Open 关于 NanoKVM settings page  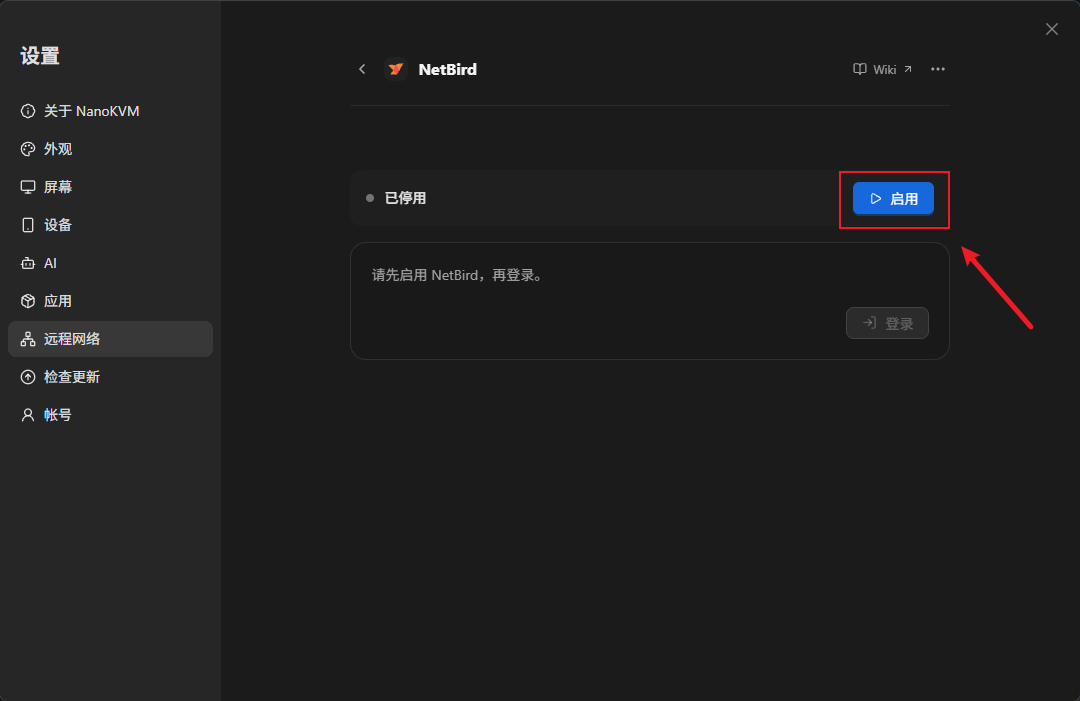(x=110, y=111)
